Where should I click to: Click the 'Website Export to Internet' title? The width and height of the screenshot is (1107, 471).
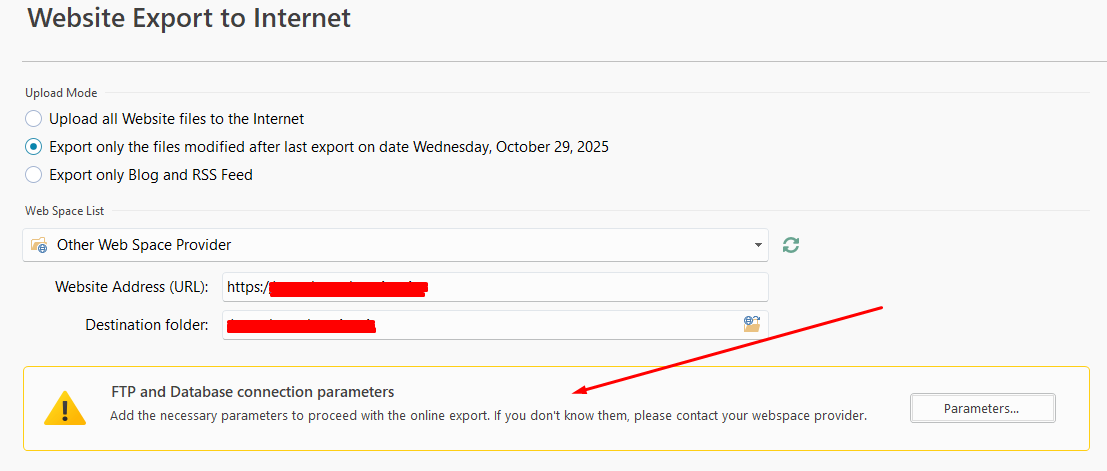[189, 18]
